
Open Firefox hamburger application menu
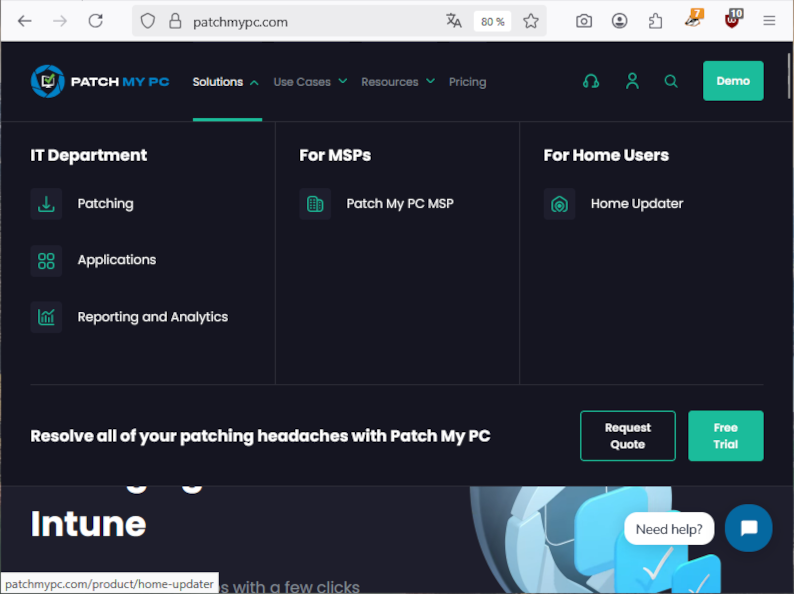(x=769, y=21)
